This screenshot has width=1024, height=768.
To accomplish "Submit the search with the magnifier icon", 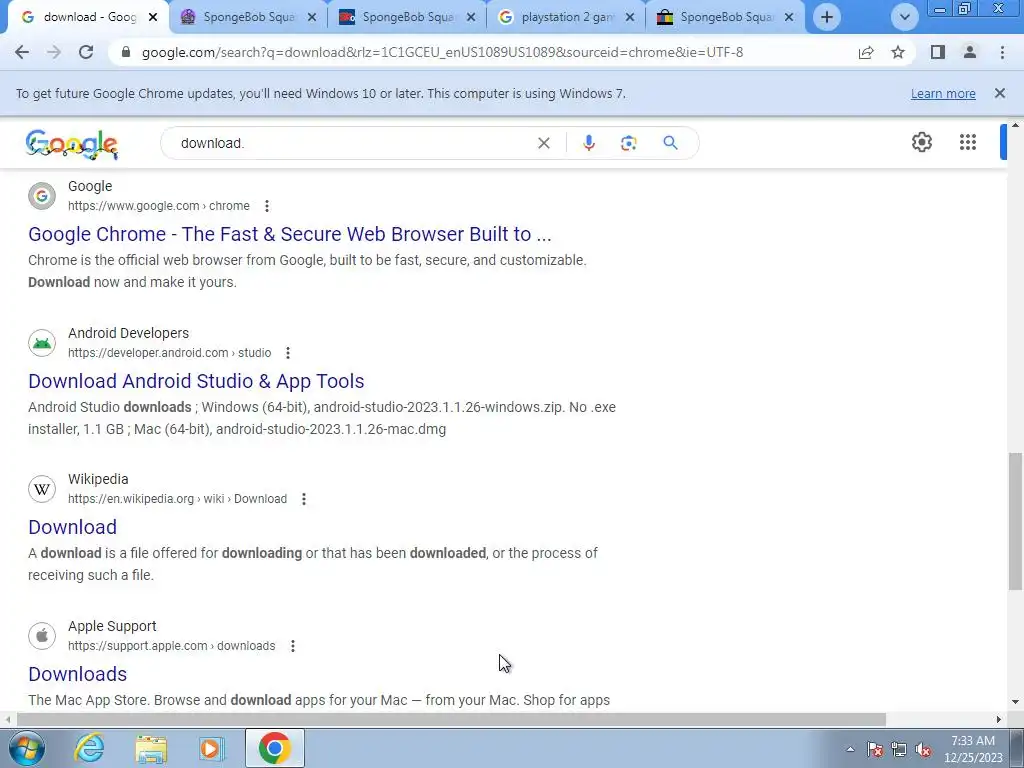I will point(670,142).
